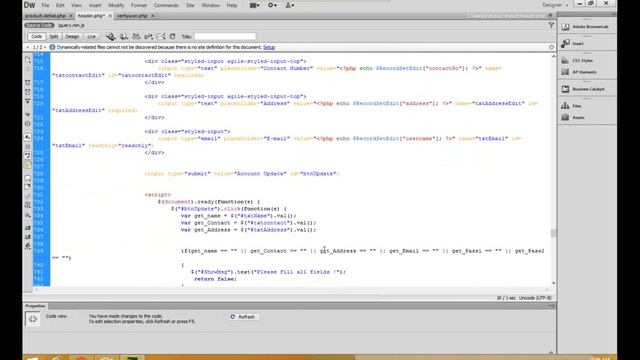Click the Preview in Browser globe icon
This screenshot has height=360, width=640.
(124, 37)
